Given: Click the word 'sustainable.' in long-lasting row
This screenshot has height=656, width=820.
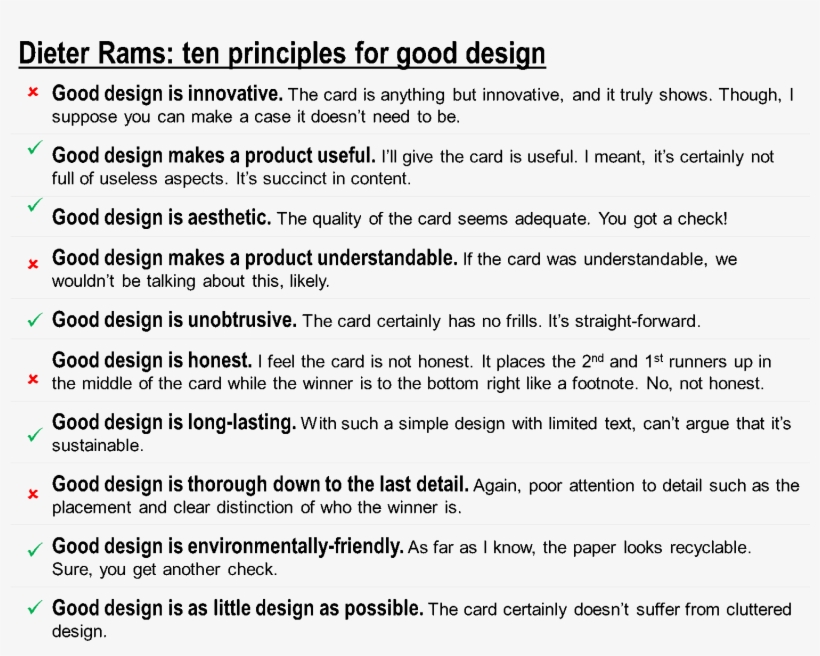Looking at the screenshot, I should pos(97,446).
